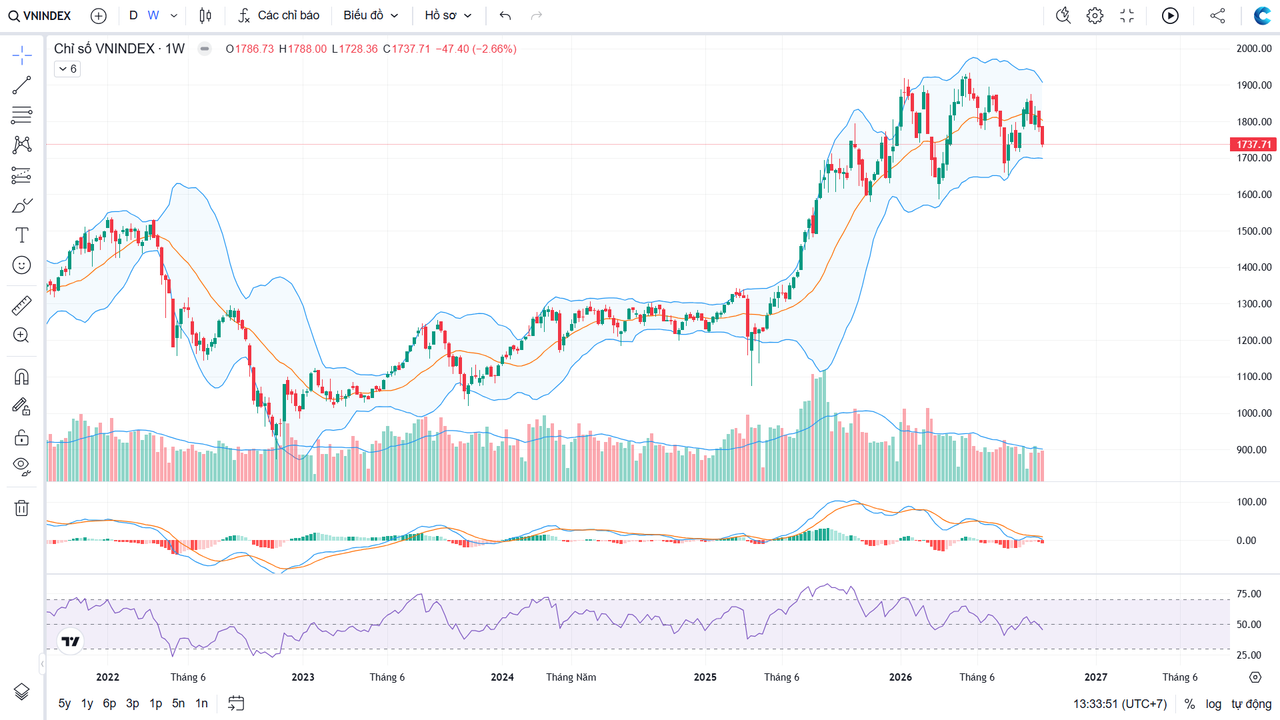Open the Các chỉ báo indicators menu
The image size is (1280, 720).
(278, 16)
